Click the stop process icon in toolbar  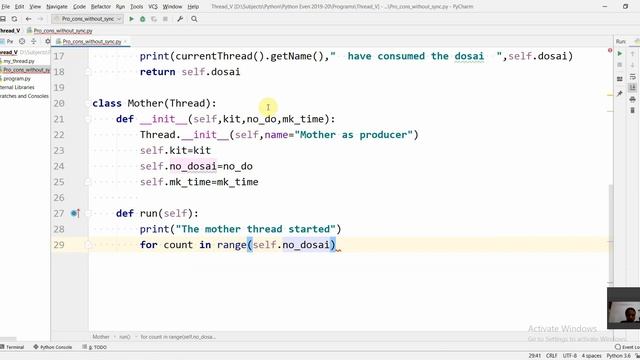point(165,19)
